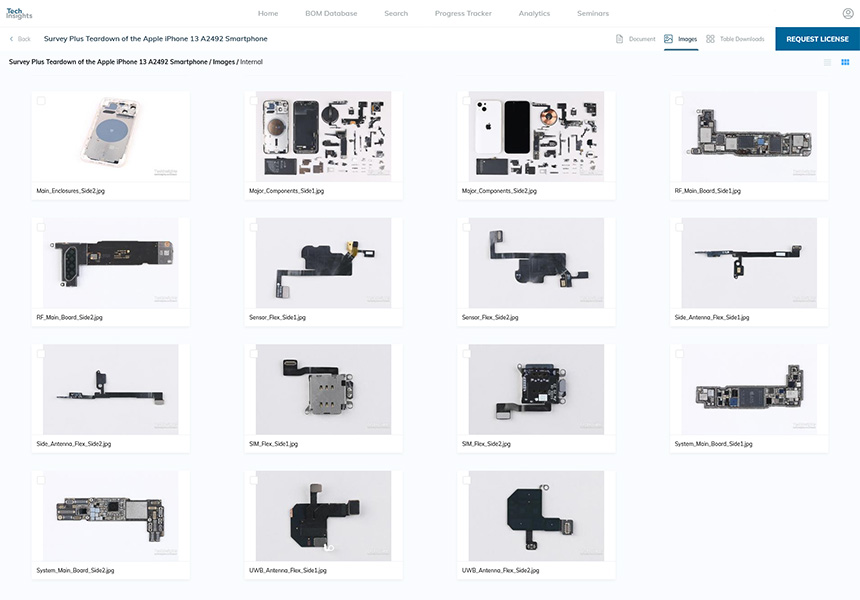
Task: View the Sensor_Flex_Side2.jpg thumbnail image
Action: click(536, 263)
